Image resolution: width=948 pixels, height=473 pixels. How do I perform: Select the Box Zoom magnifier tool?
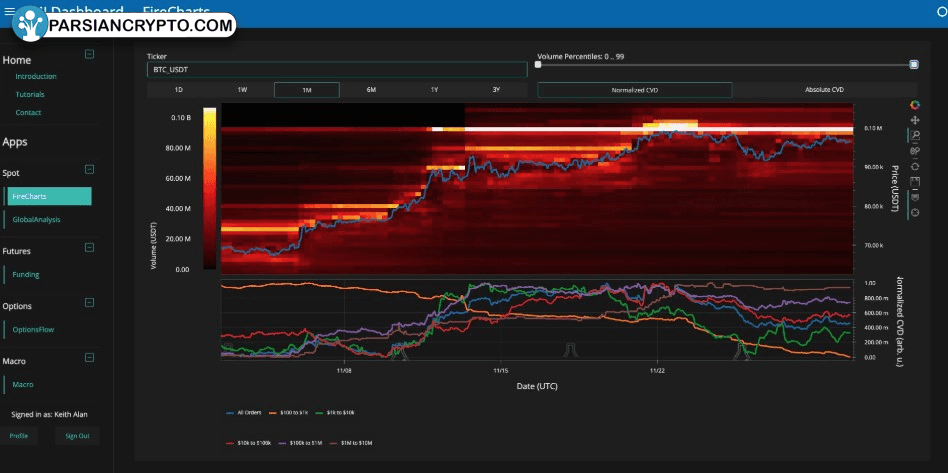(915, 135)
